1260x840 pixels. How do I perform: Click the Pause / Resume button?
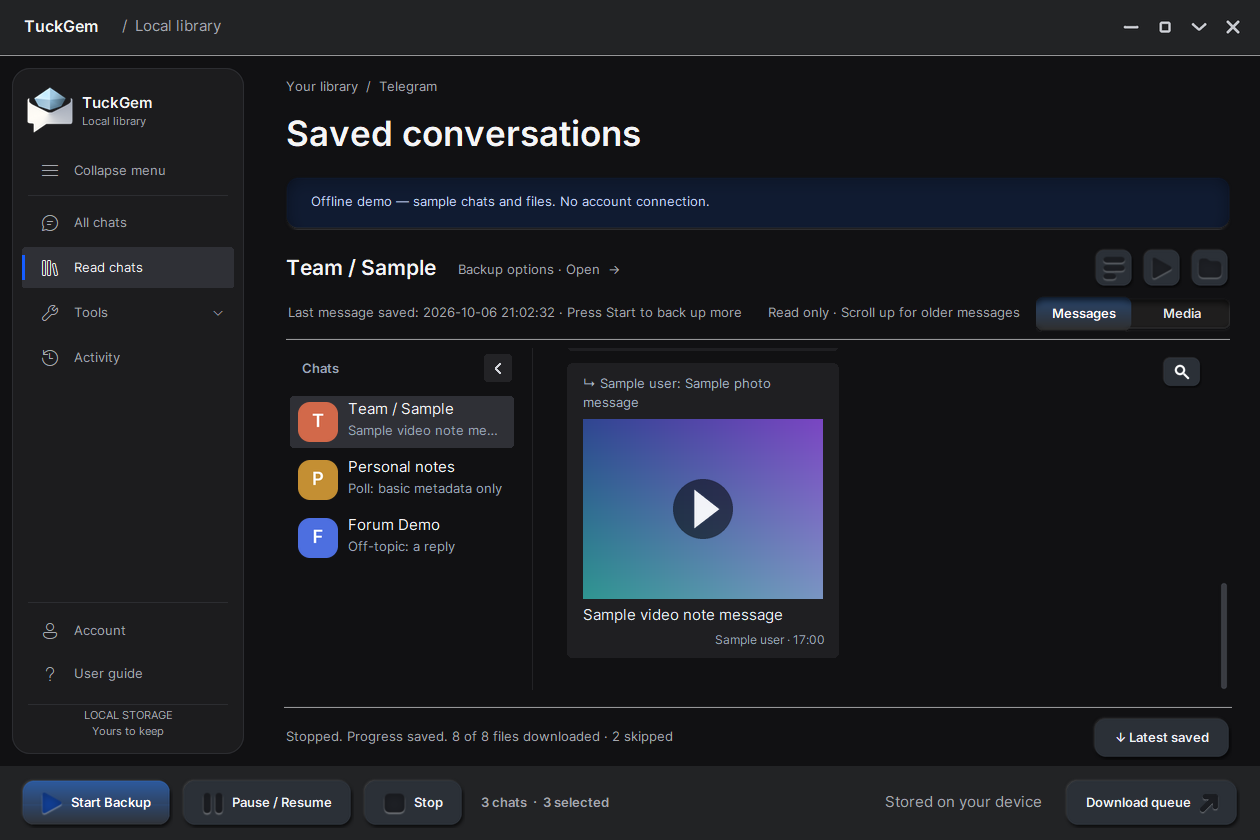[x=267, y=802]
